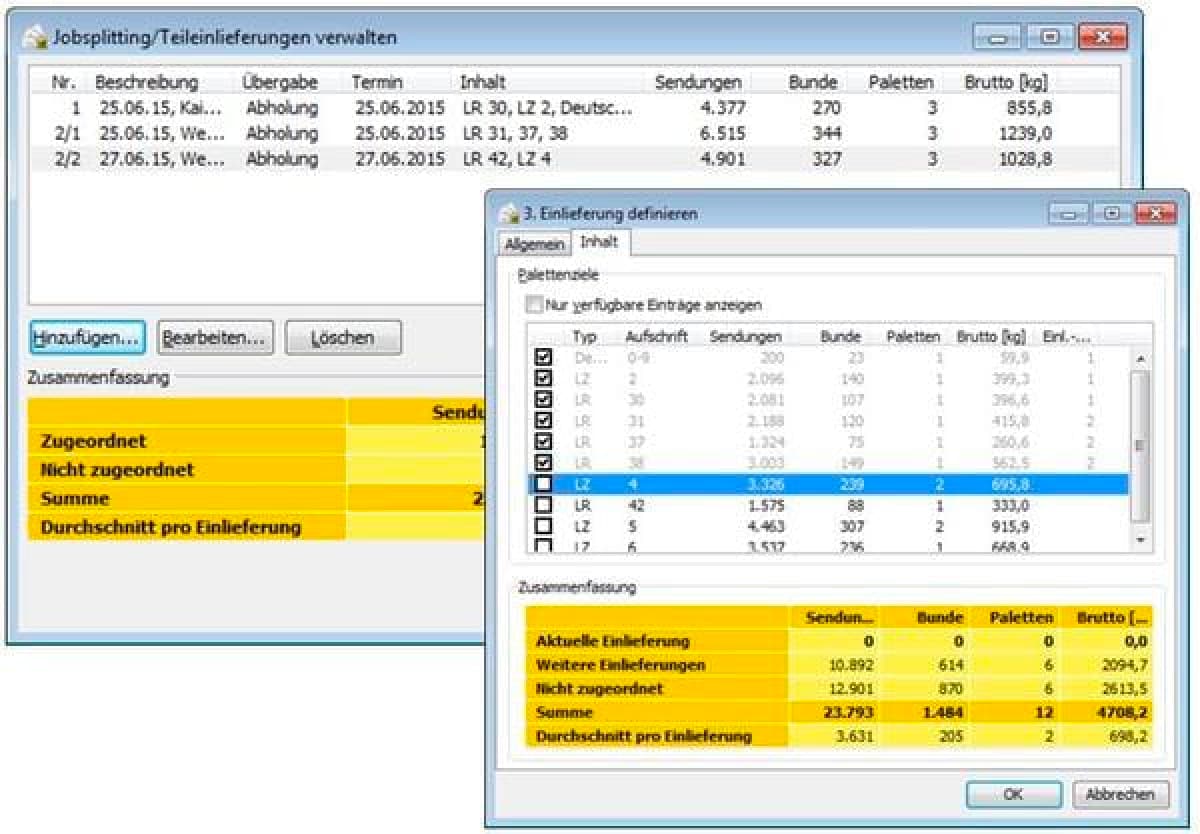Switch to the Allgemein tab
This screenshot has height=834, width=1200.
[534, 244]
